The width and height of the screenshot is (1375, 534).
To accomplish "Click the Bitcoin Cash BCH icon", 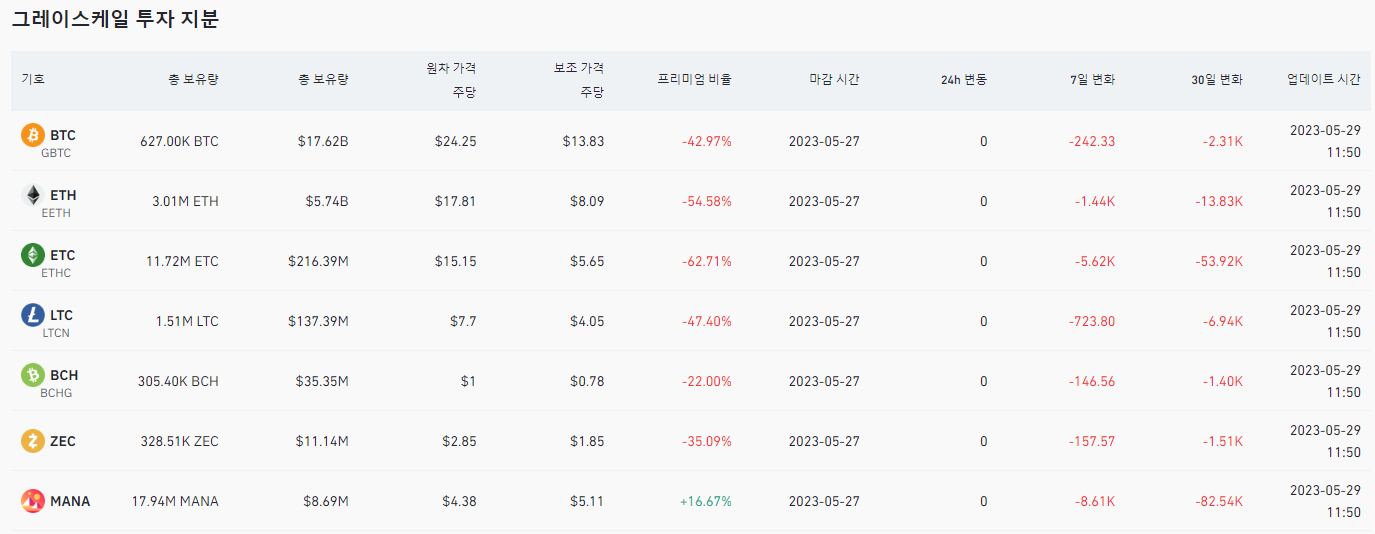I will click(33, 375).
